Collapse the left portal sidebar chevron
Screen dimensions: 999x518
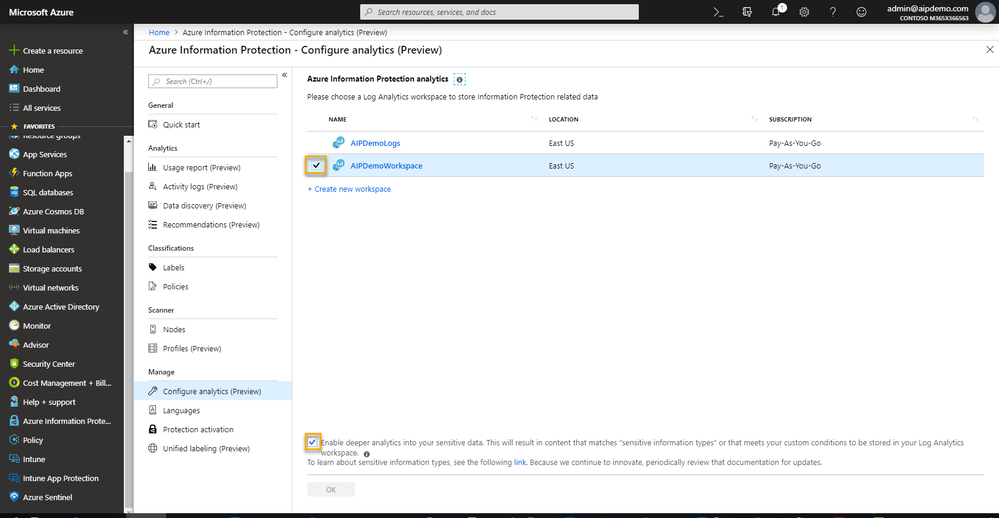point(126,32)
